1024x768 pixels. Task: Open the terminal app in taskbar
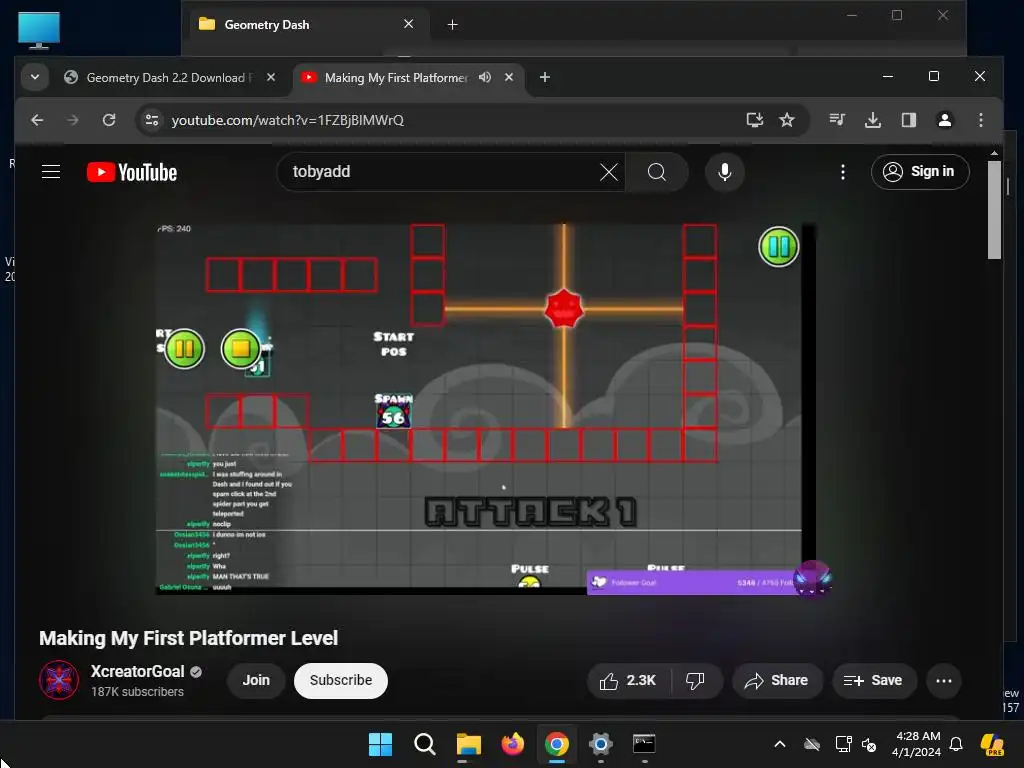point(644,744)
